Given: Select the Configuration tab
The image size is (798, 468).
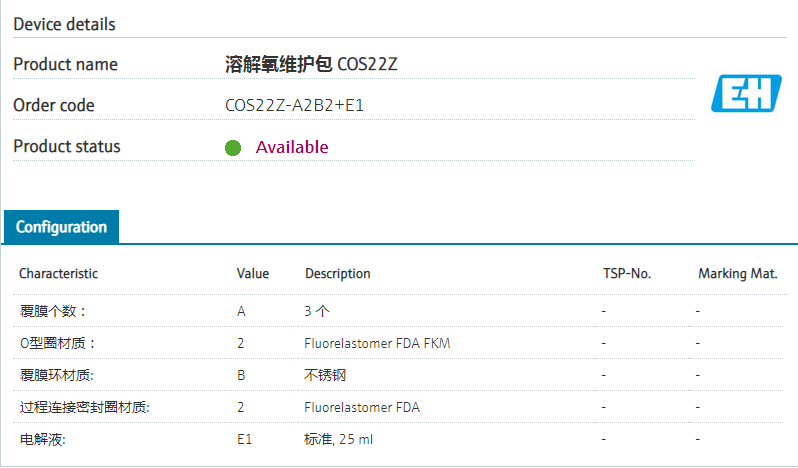Looking at the screenshot, I should [x=61, y=227].
